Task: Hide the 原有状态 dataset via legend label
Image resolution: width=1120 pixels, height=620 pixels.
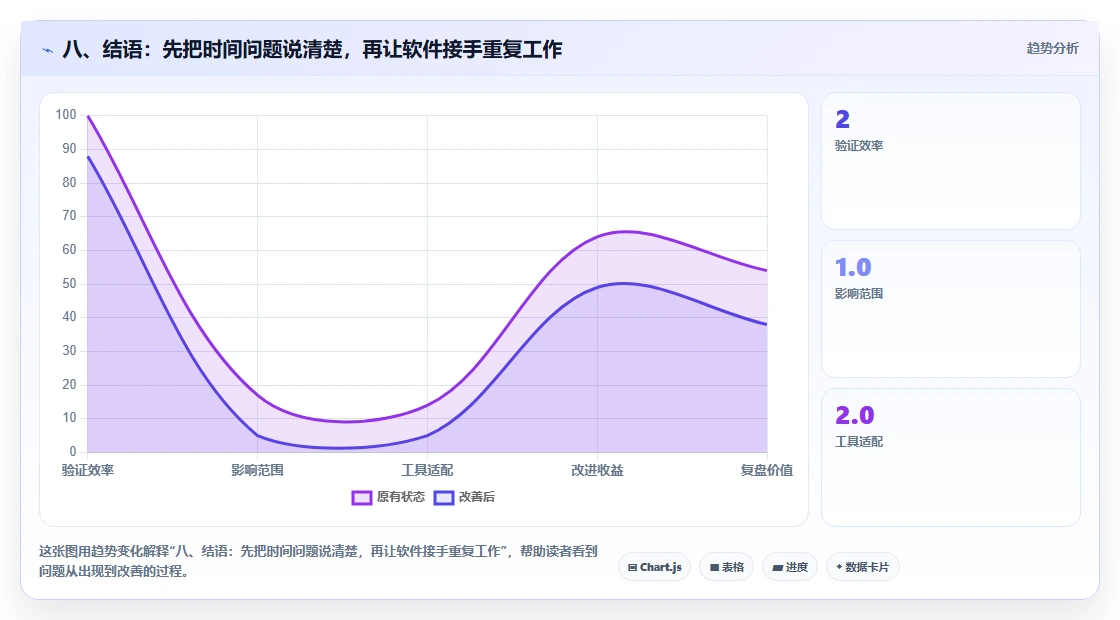Action: coord(401,497)
